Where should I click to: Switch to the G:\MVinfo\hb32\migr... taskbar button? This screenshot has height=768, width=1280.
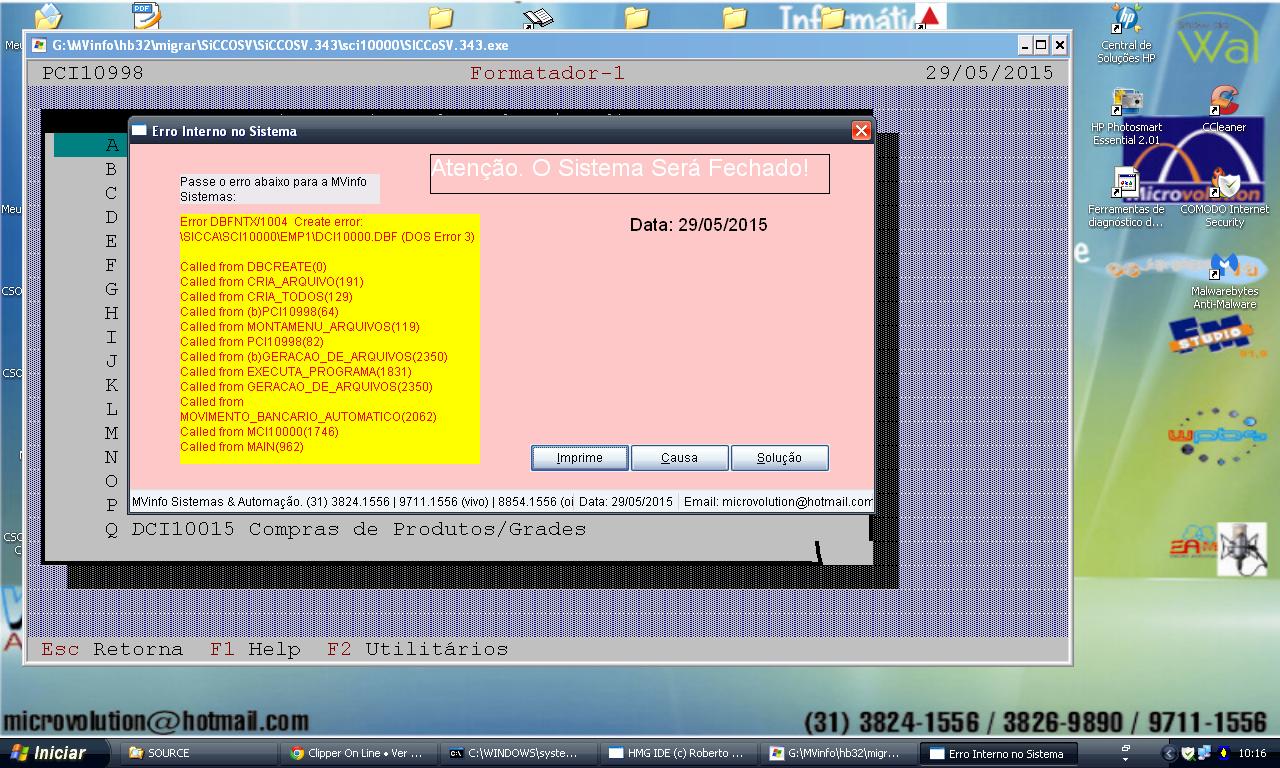click(840, 753)
